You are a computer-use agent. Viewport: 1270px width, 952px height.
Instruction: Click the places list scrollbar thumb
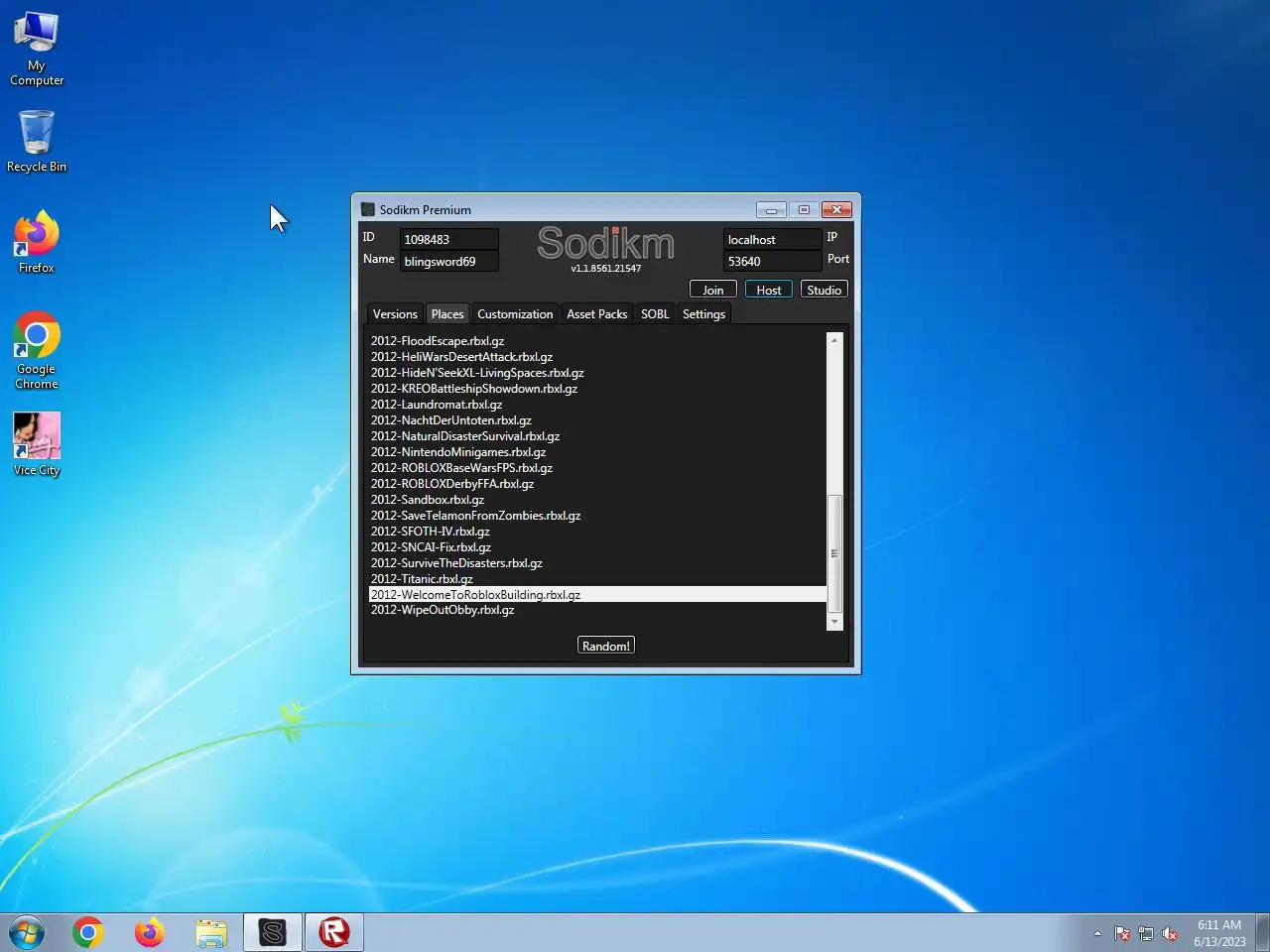tap(834, 553)
